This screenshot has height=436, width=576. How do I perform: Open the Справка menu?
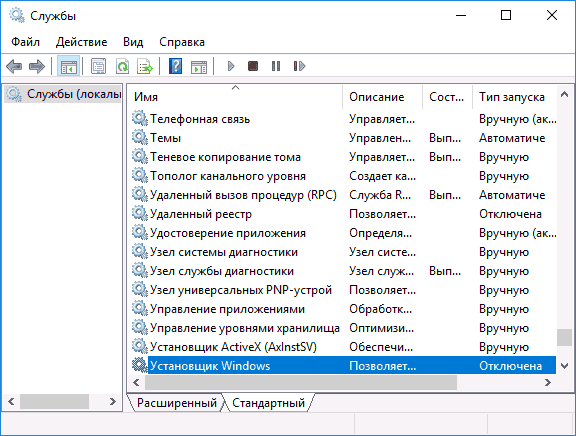tap(182, 42)
